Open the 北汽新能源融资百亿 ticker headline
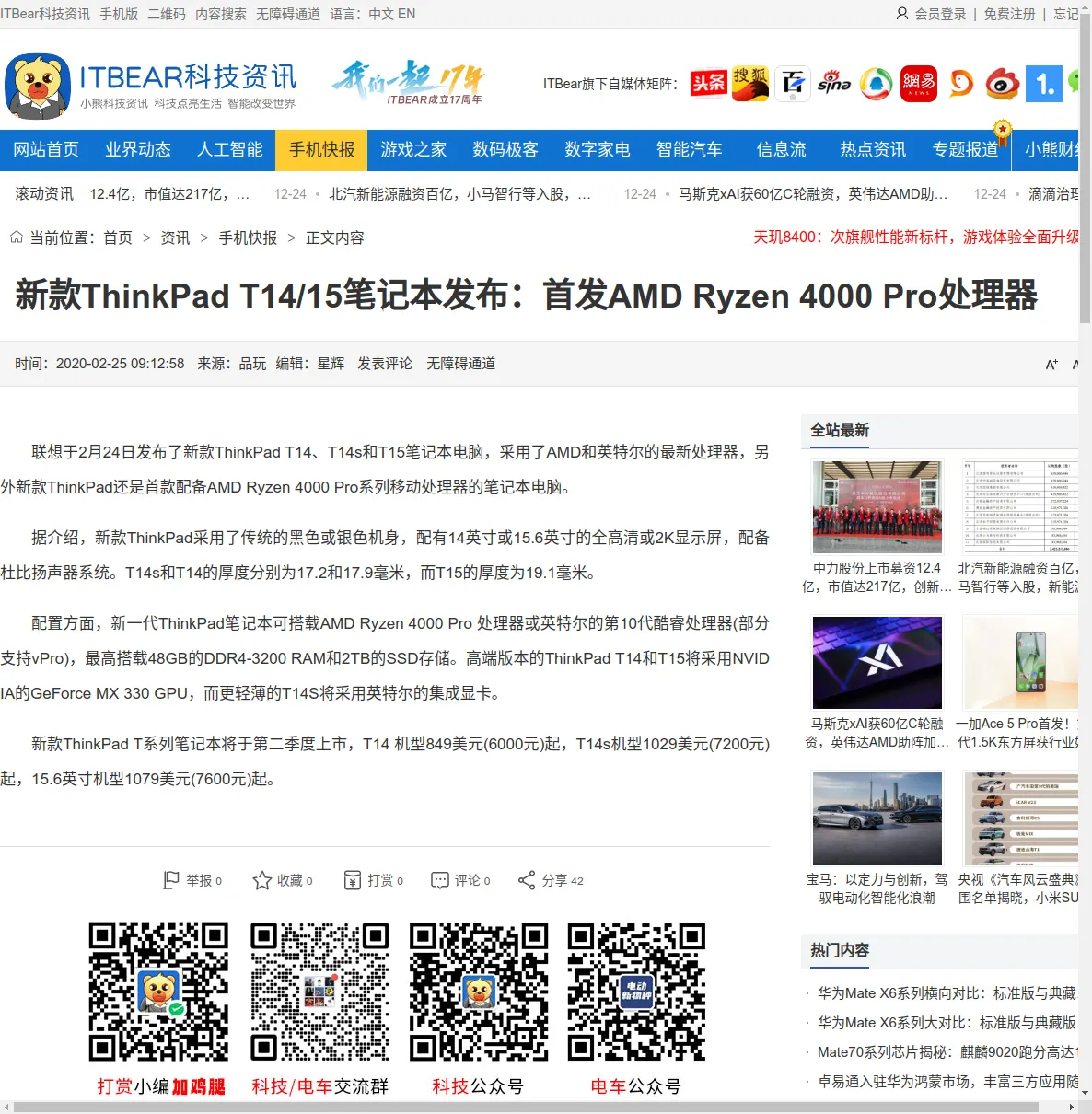The width and height of the screenshot is (1092, 1114). click(459, 194)
